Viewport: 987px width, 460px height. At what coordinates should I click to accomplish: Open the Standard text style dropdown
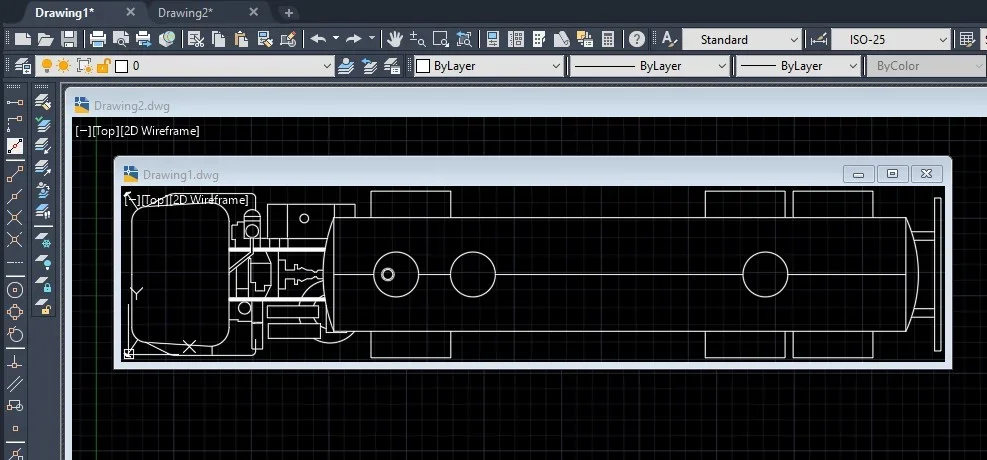743,40
